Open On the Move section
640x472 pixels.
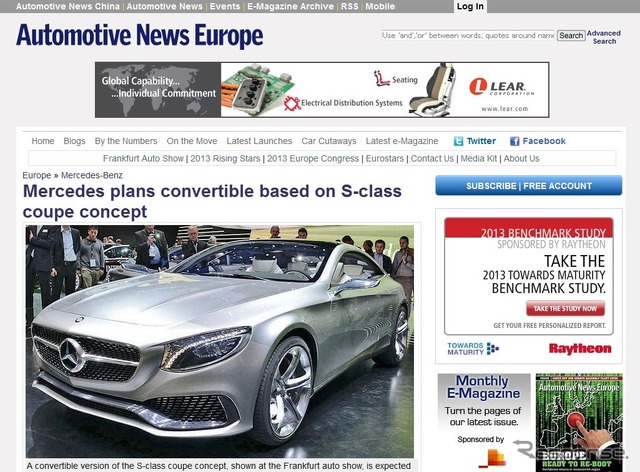point(192,141)
